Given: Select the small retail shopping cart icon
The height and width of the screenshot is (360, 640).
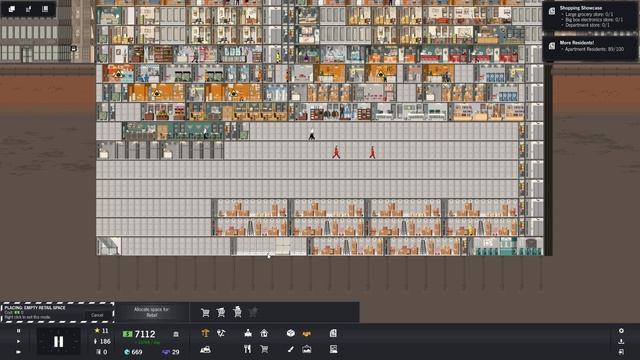Looking at the screenshot, I should point(205,313).
